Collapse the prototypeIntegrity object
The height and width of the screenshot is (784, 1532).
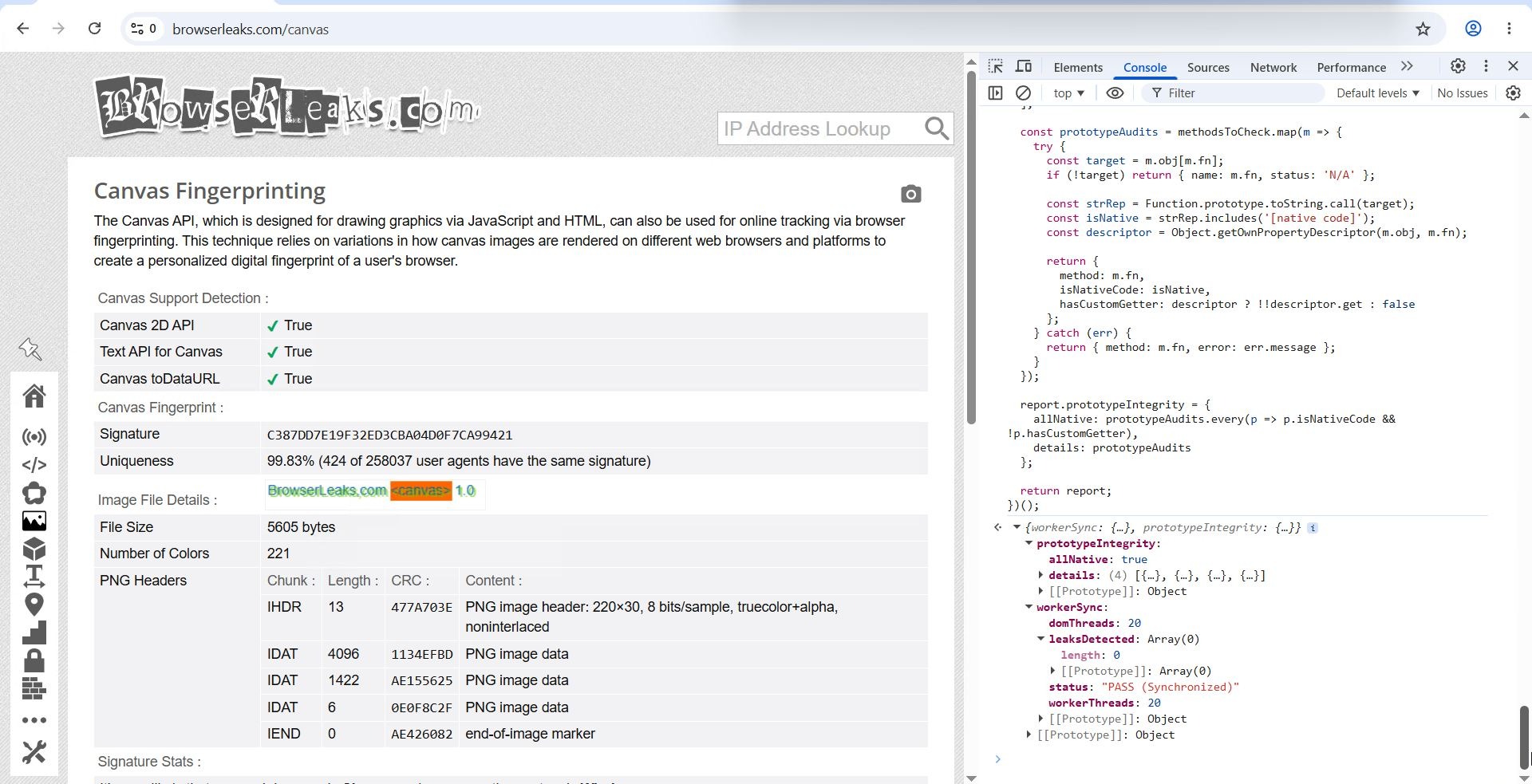pos(1029,543)
